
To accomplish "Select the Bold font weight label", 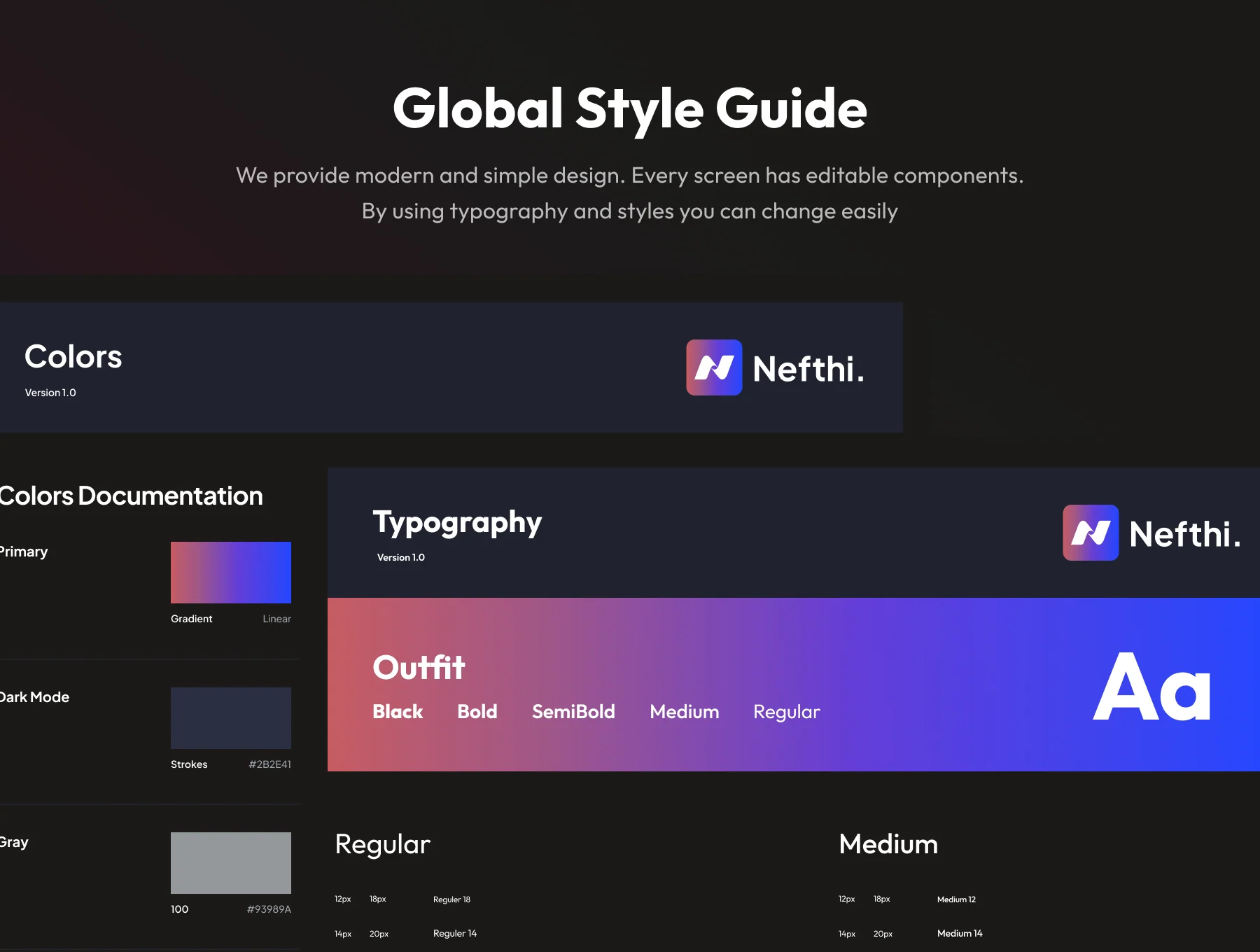I will [x=477, y=712].
